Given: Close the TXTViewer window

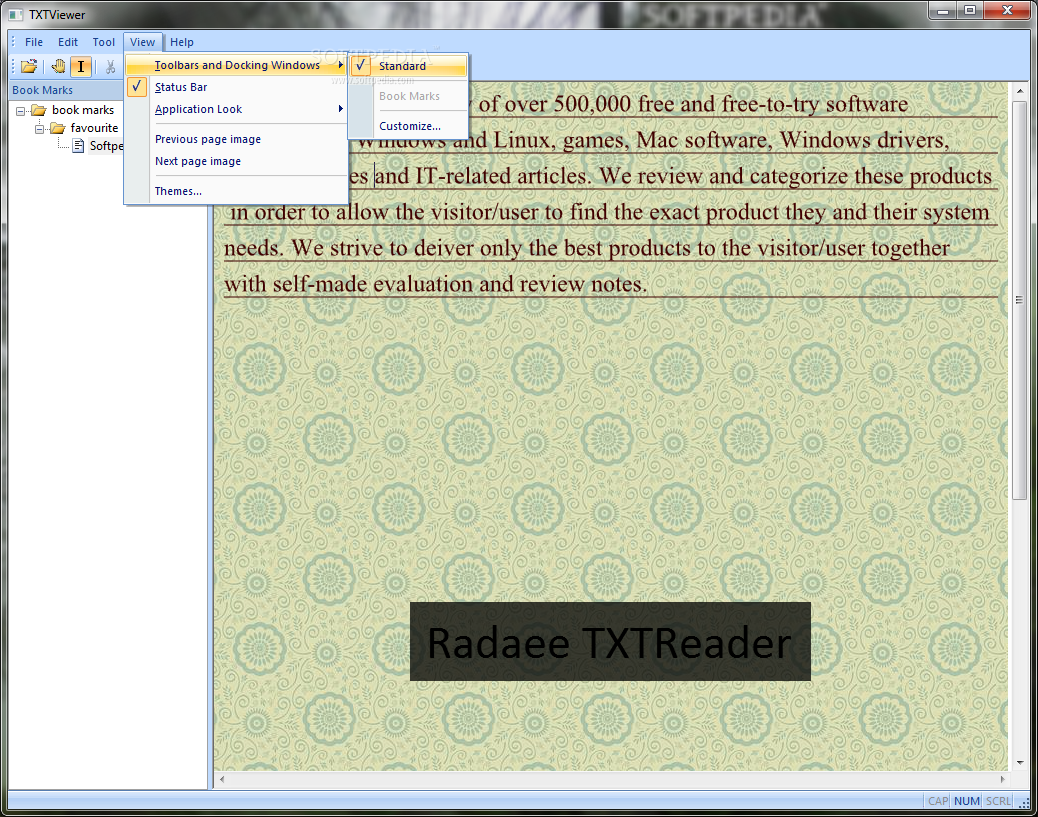Looking at the screenshot, I should (1008, 11).
